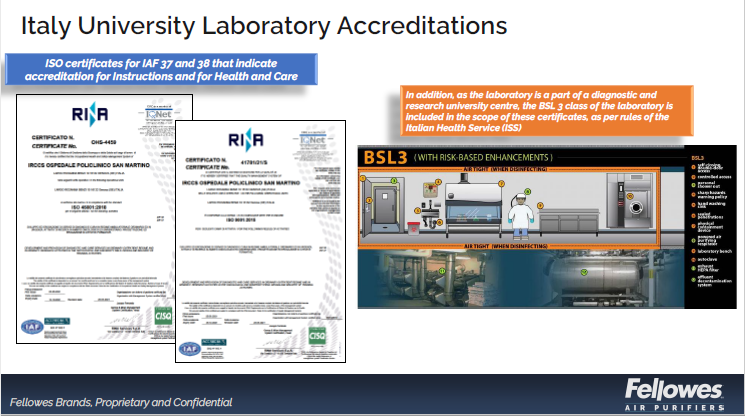
Task: Click 'Fellowes Brands, Proprietary and Confidential' footer text
Action: click(x=120, y=402)
